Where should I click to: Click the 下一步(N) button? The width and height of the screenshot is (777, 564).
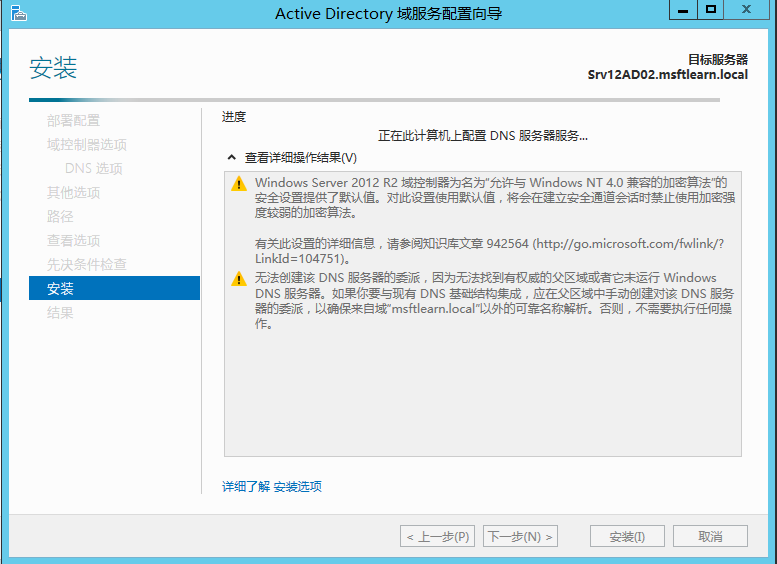pos(520,536)
